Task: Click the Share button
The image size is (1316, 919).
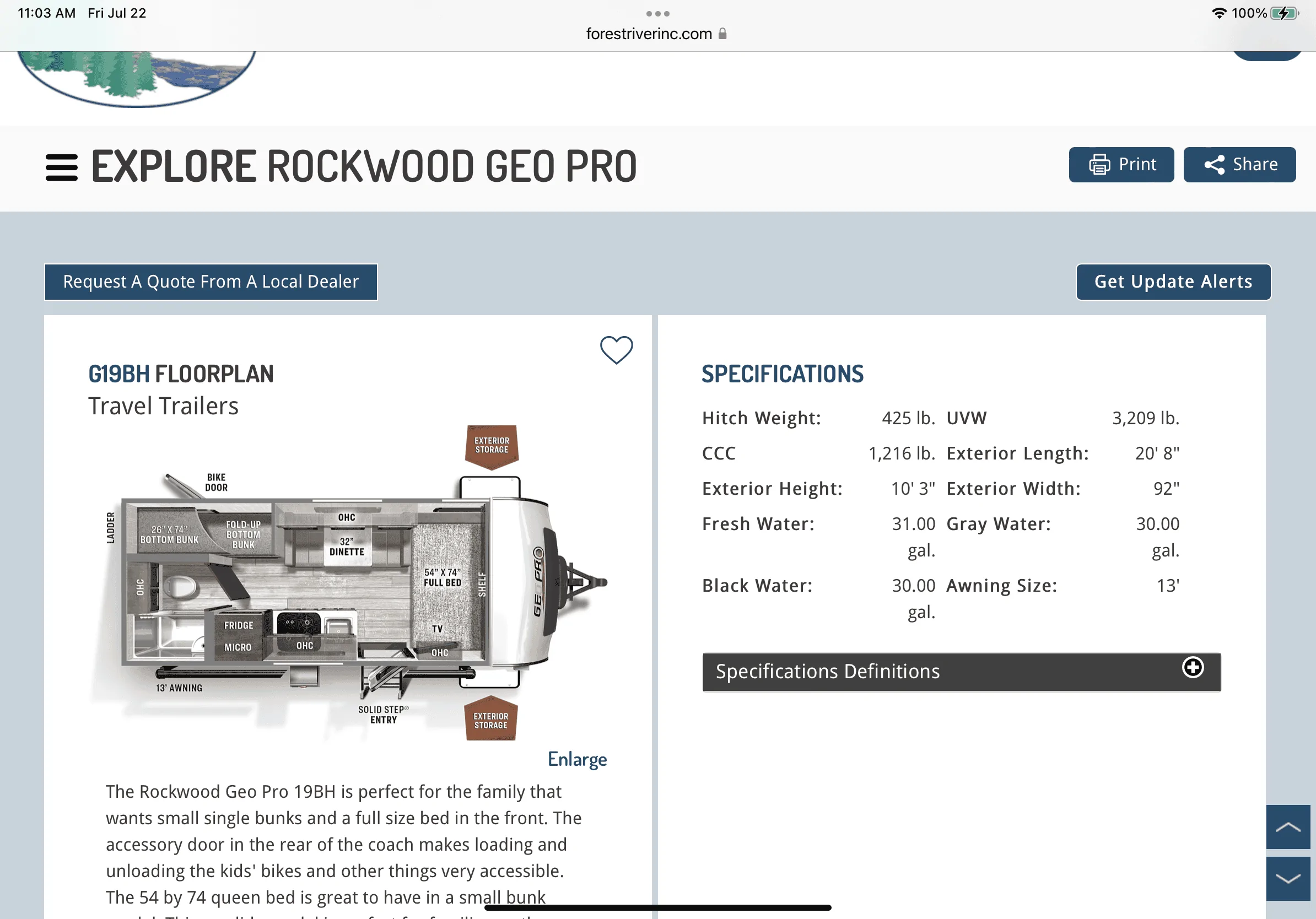Action: 1239,164
